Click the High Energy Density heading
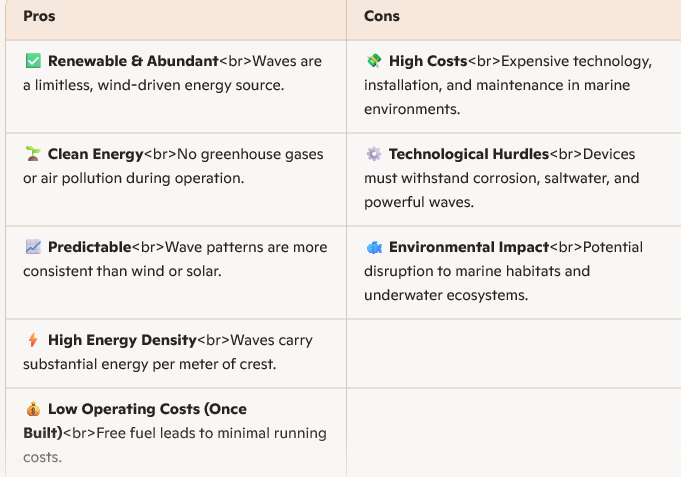The height and width of the screenshot is (477, 681). click(121, 340)
